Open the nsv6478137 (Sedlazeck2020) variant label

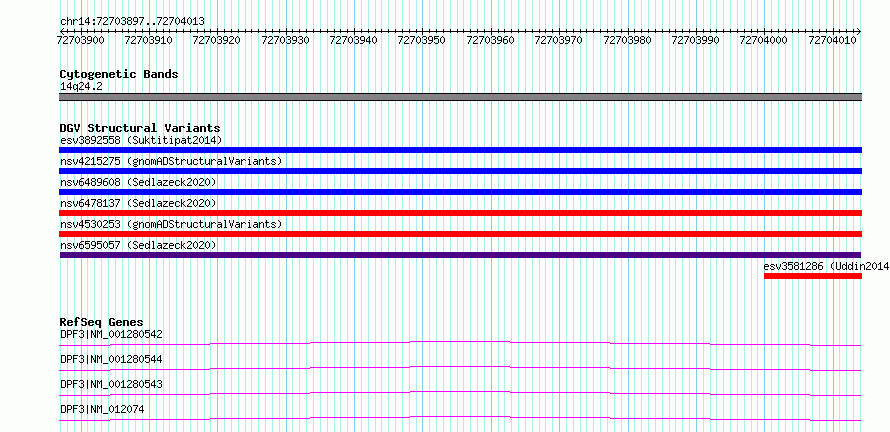(138, 203)
